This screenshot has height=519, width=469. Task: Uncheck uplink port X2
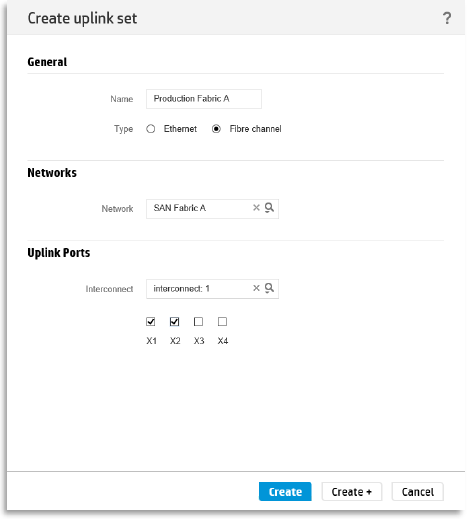coord(174,321)
